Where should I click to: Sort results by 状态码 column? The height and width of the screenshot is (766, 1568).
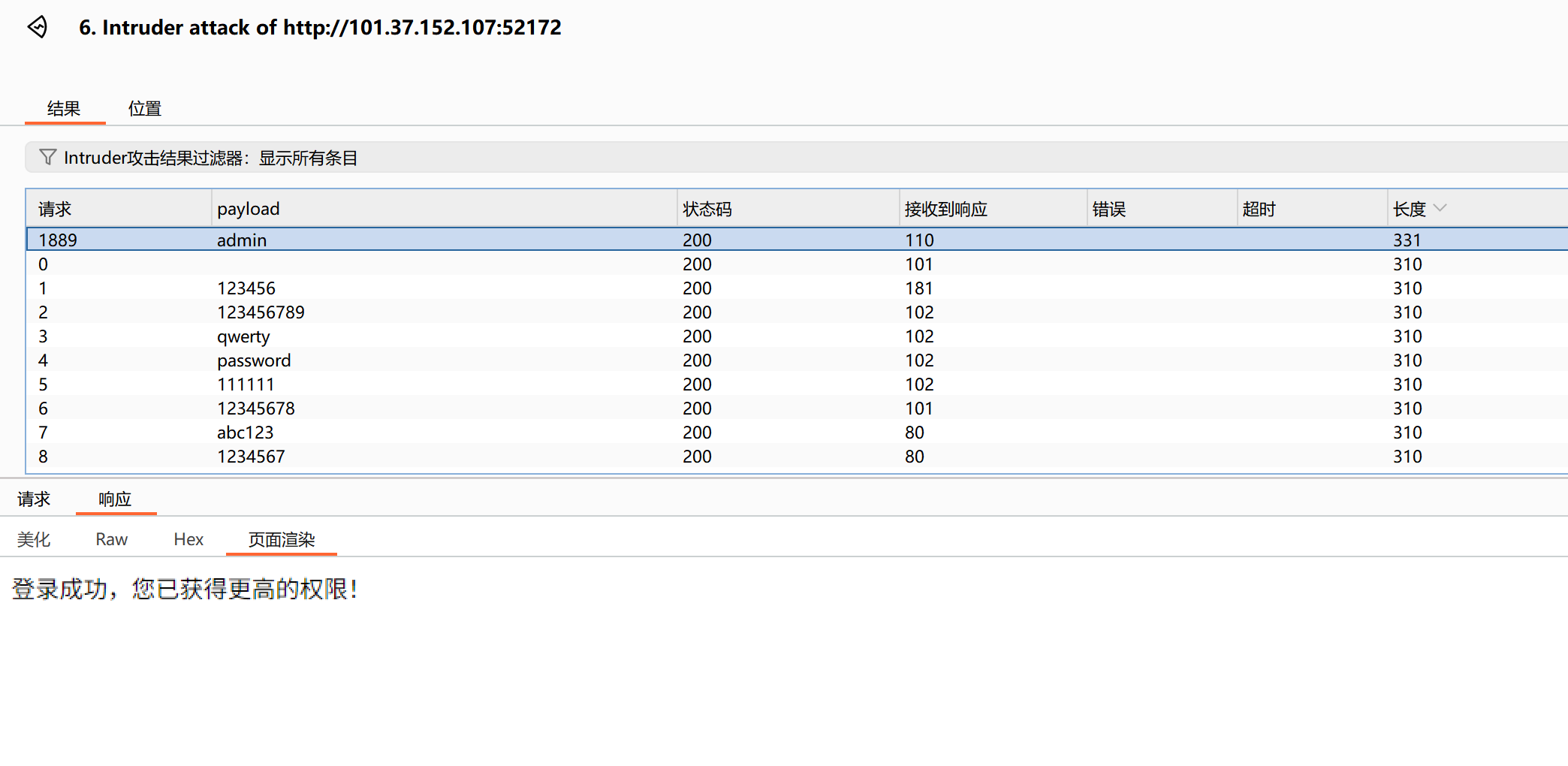[x=706, y=208]
